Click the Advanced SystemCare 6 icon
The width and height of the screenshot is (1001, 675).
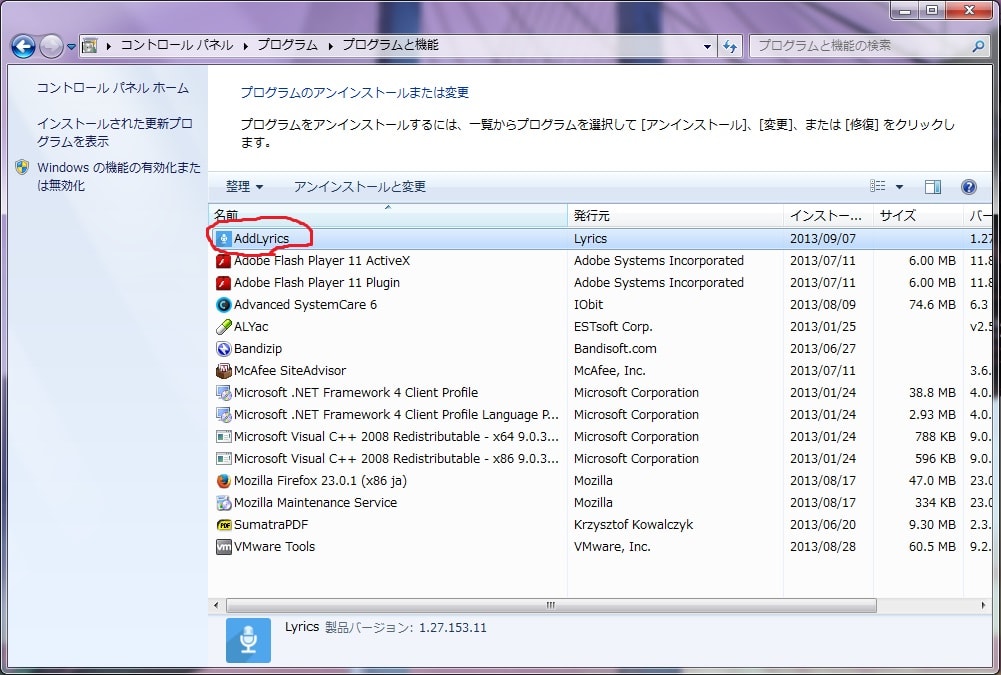[223, 305]
